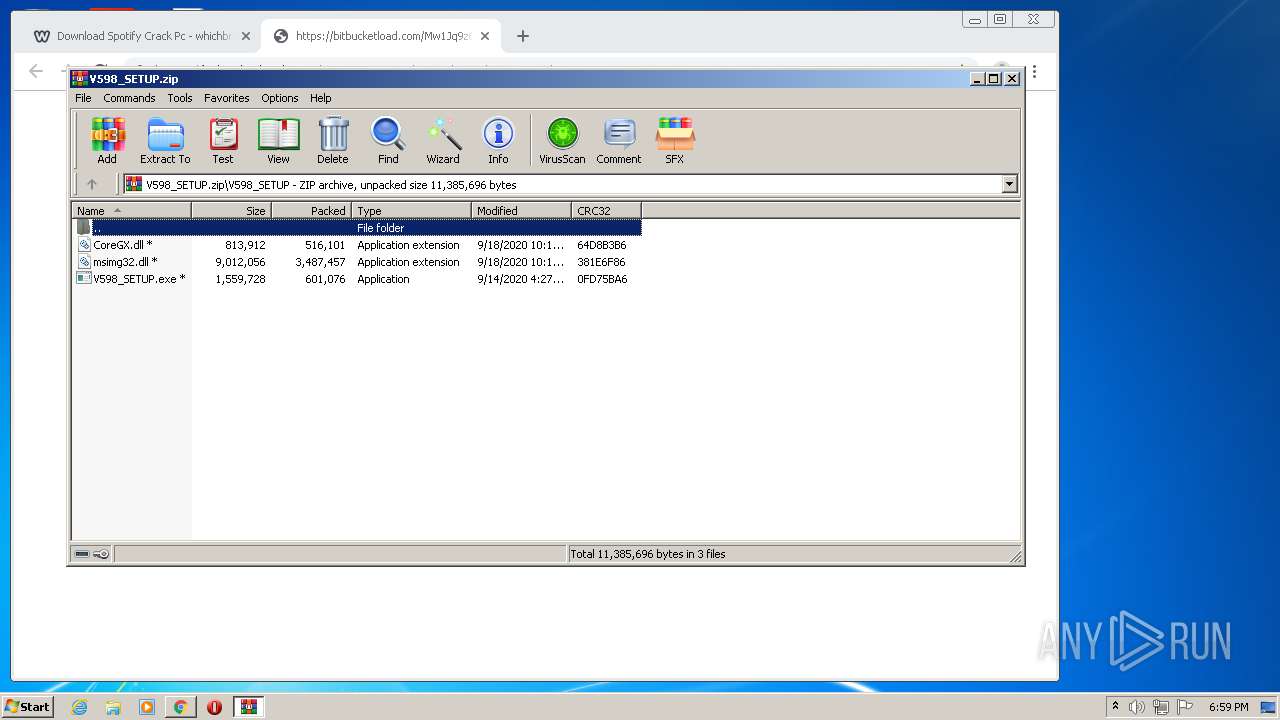Select CoreGX.dll file name
Image resolution: width=1280 pixels, height=720 pixels.
tap(122, 245)
